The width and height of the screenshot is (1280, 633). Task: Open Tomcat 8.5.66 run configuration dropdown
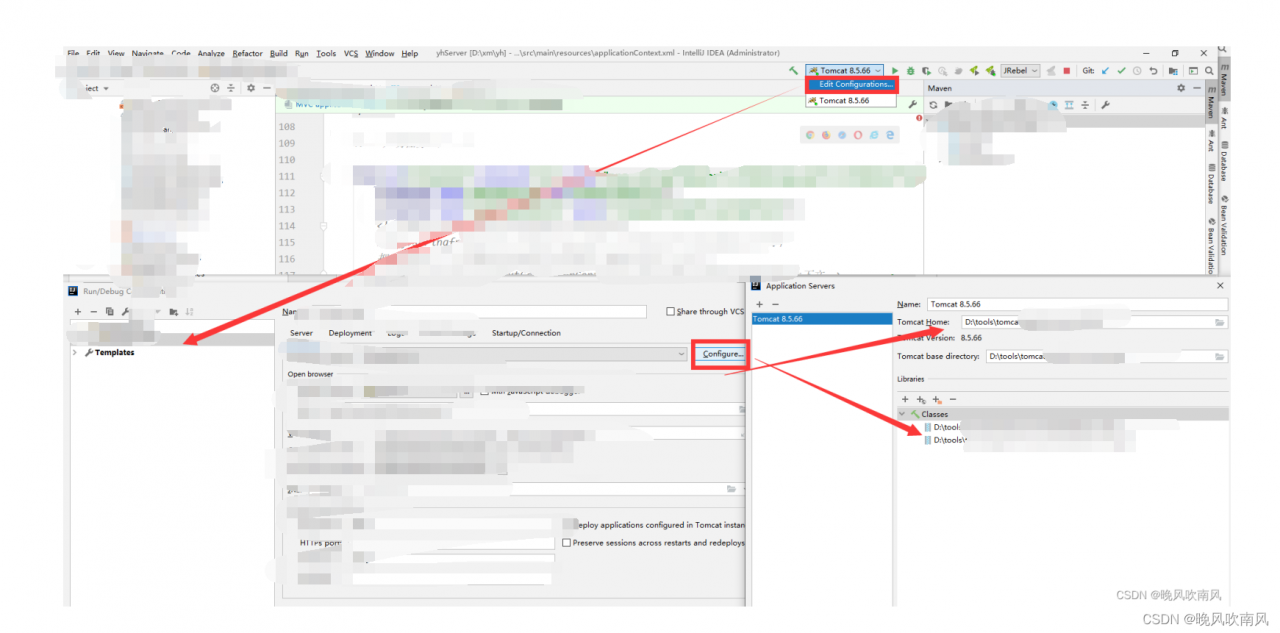coord(845,71)
